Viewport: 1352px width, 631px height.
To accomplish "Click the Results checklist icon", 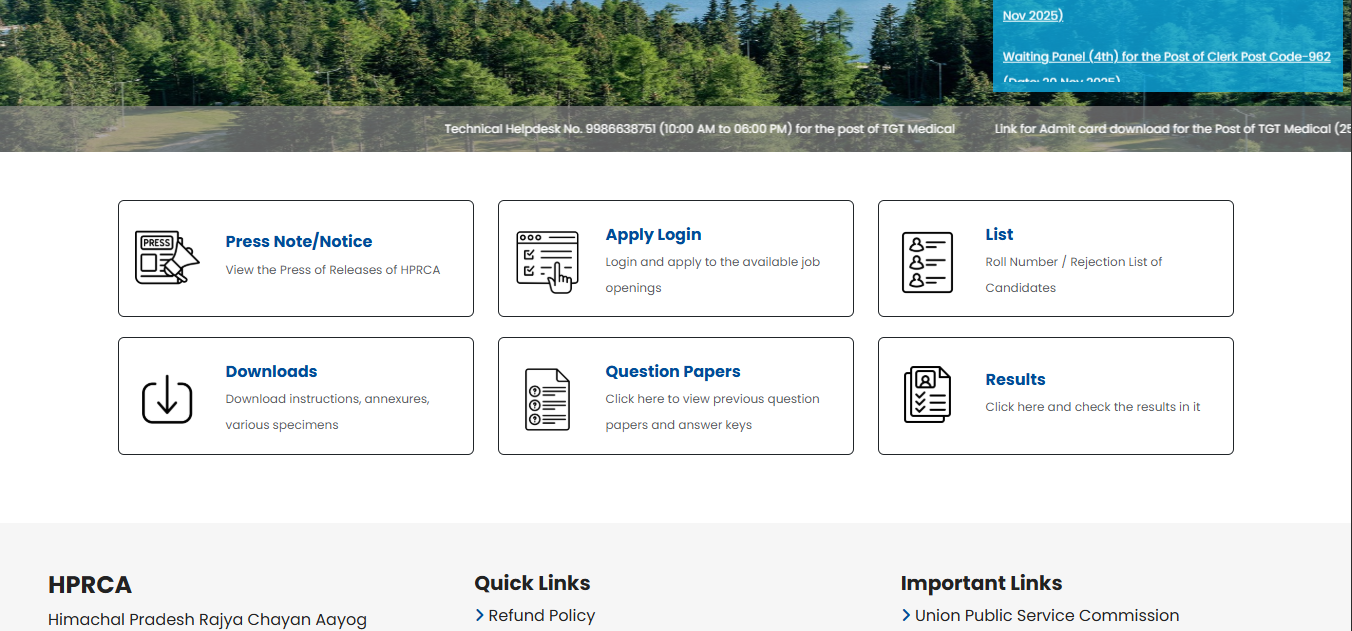I will pos(927,395).
